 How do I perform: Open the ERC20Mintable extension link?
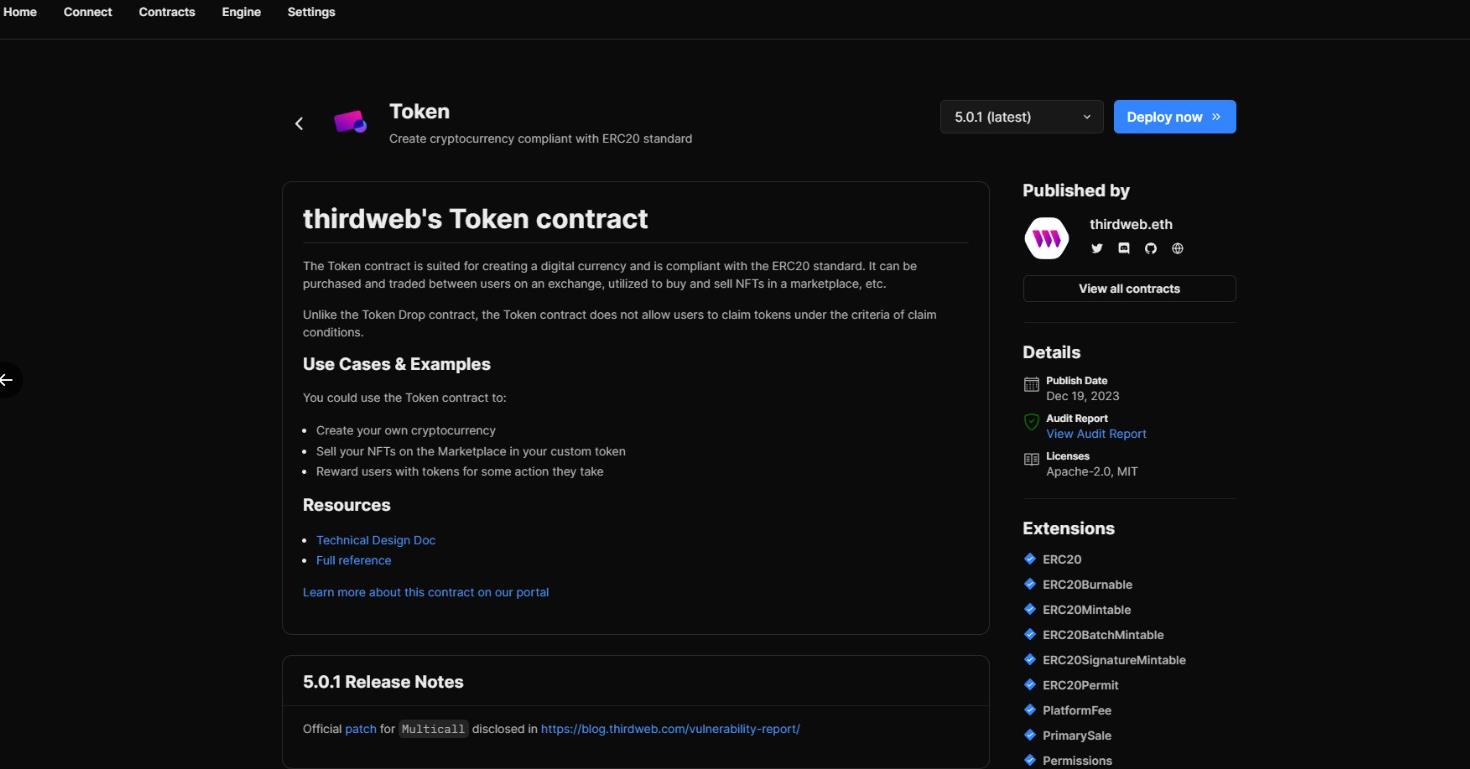[1087, 609]
